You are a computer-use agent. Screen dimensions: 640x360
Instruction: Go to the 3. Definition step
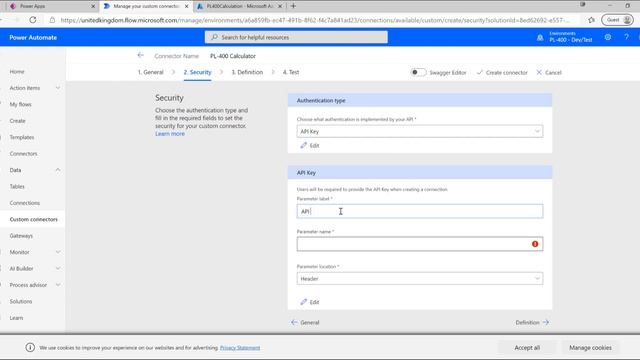click(x=247, y=72)
